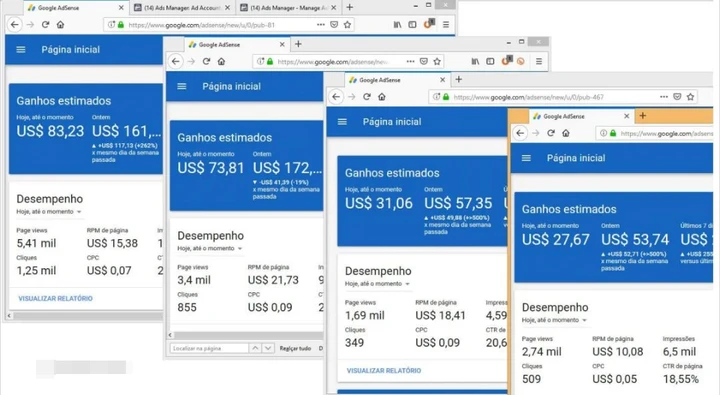Reload the page in the US$ 73,81 window
Image resolution: width=720 pixels, height=395 pixels.
(x=206, y=61)
